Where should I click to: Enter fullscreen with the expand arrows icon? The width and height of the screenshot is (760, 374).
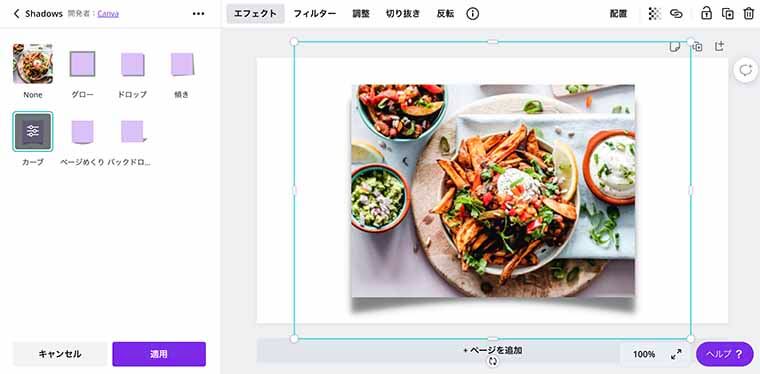coord(676,354)
